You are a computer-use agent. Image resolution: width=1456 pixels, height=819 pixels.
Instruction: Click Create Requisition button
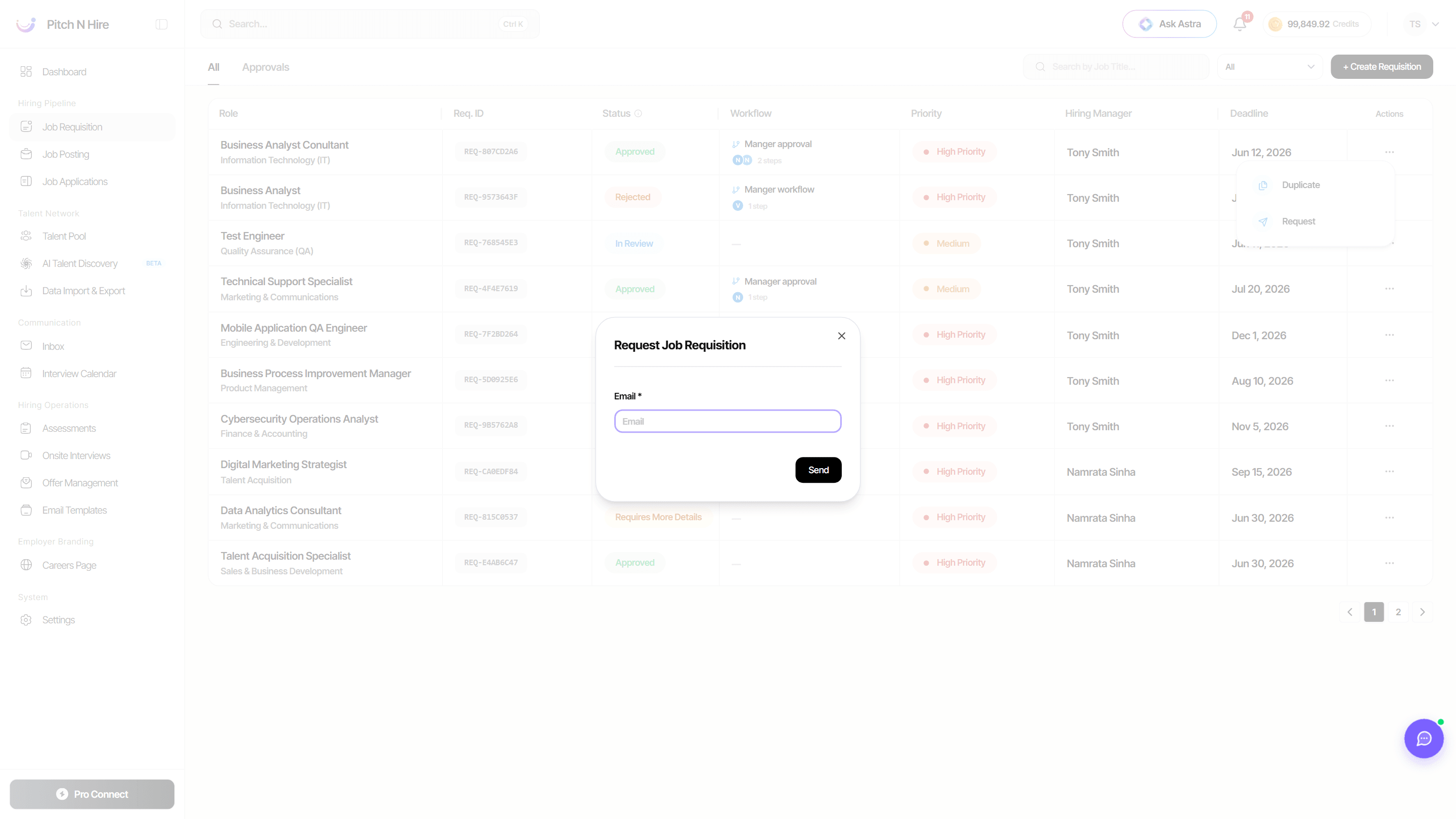(1381, 67)
